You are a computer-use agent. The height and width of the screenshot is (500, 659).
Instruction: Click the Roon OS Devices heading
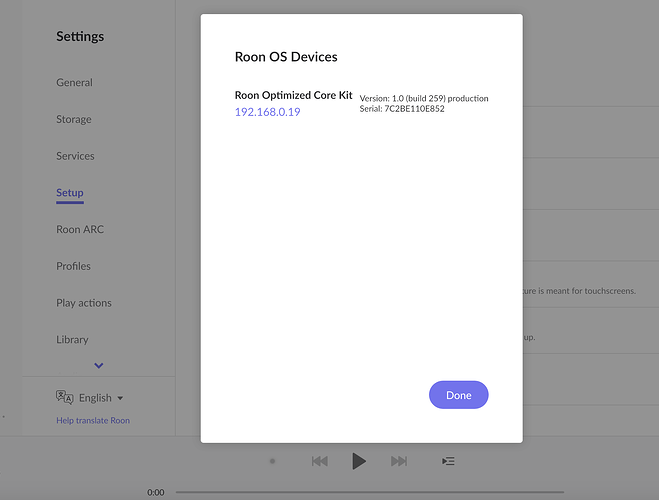click(x=286, y=57)
